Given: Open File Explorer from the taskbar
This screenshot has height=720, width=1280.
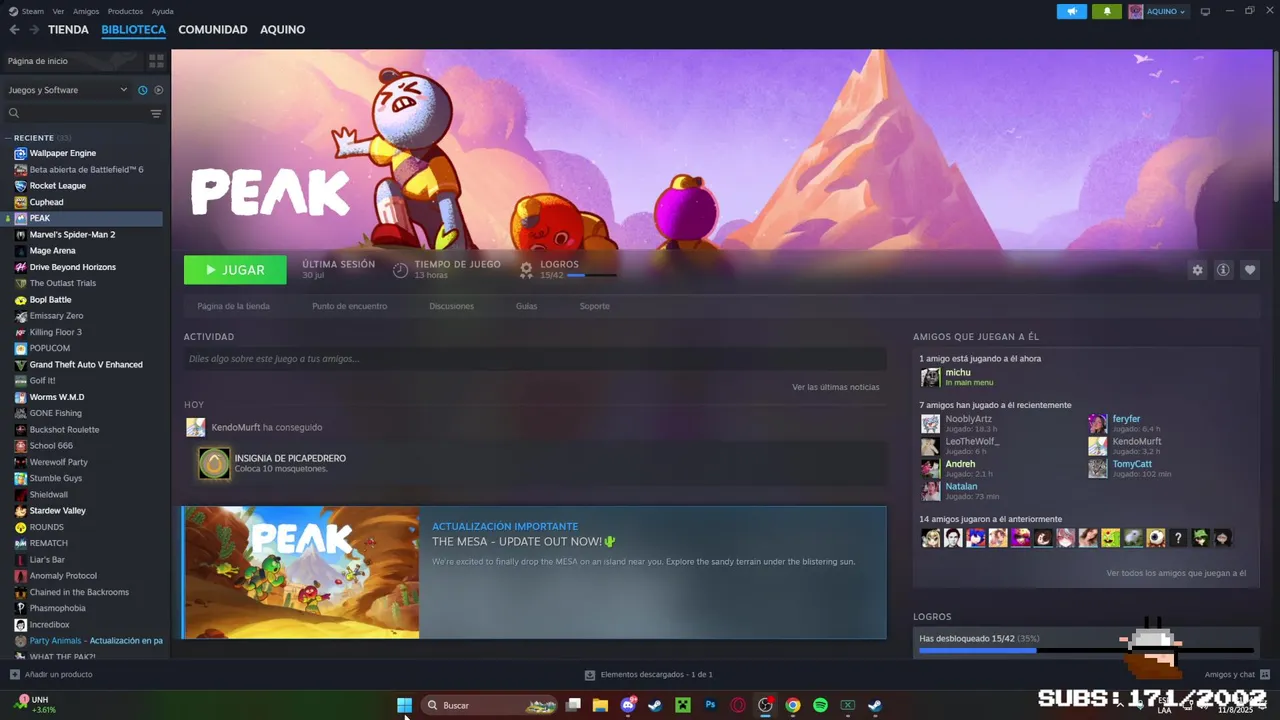Looking at the screenshot, I should pos(600,705).
